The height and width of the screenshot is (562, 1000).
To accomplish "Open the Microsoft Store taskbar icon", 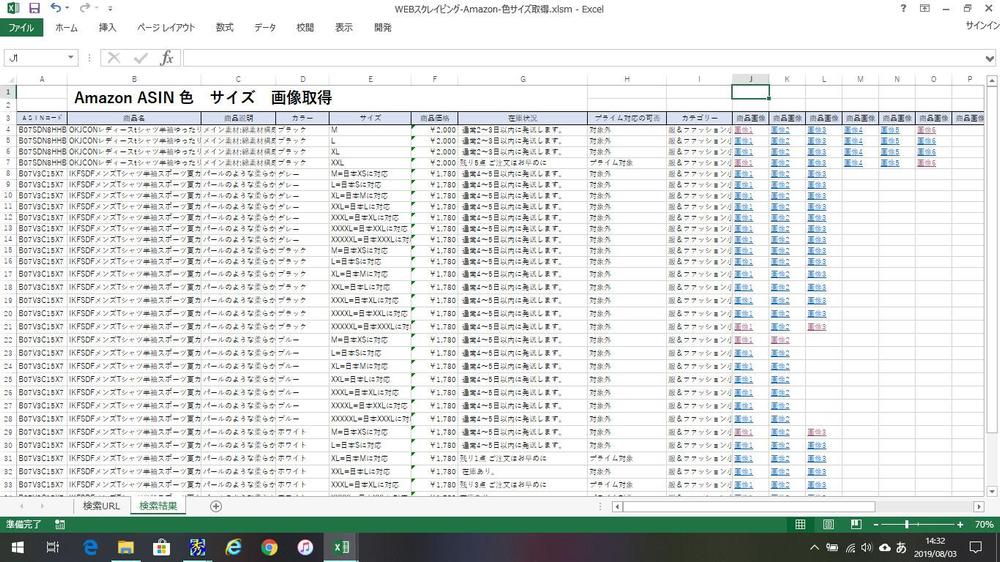I will (x=161, y=547).
